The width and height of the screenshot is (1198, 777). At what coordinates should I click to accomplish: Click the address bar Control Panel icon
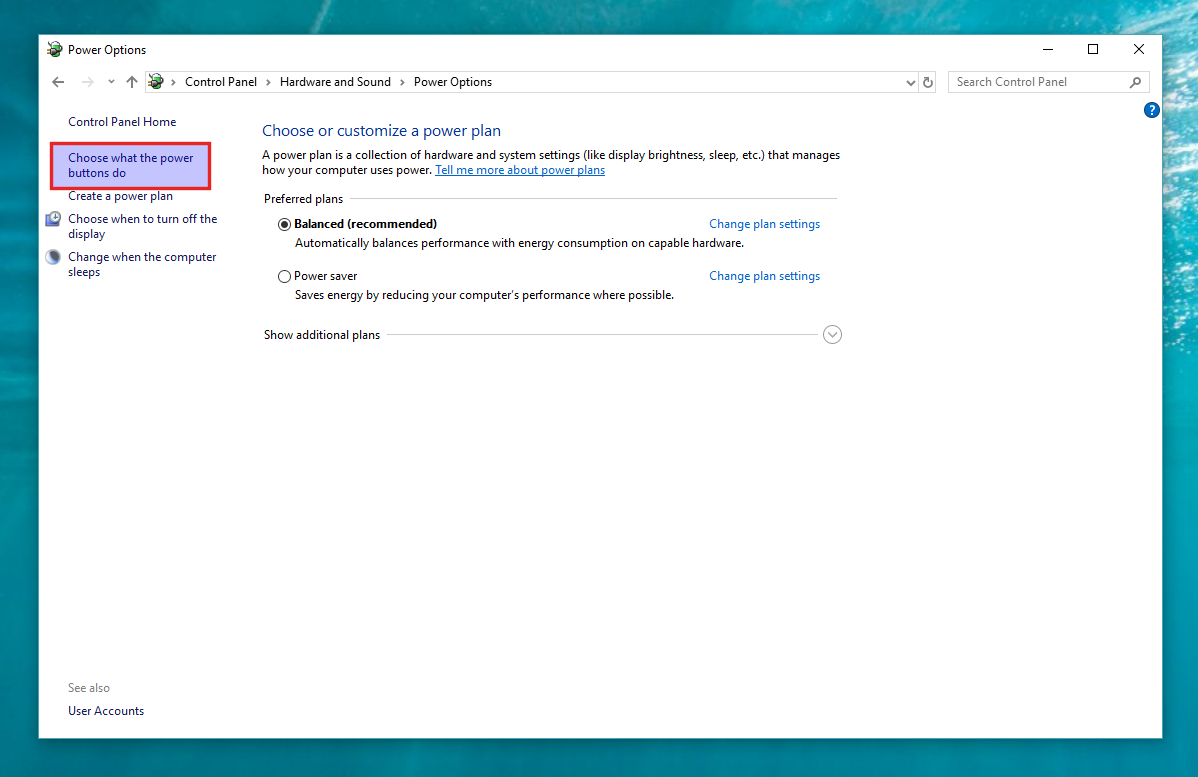156,82
